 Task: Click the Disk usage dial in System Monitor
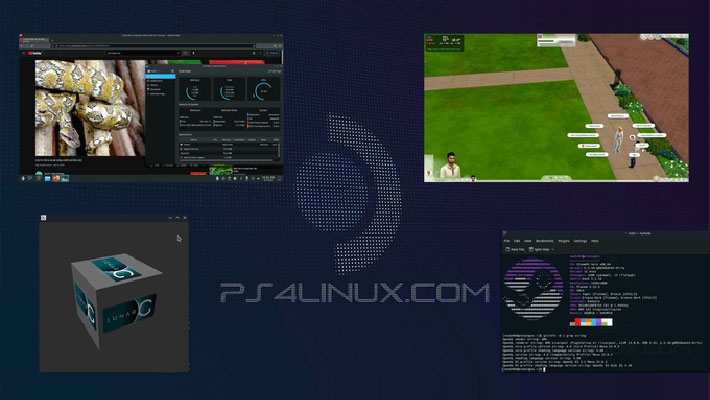point(229,92)
